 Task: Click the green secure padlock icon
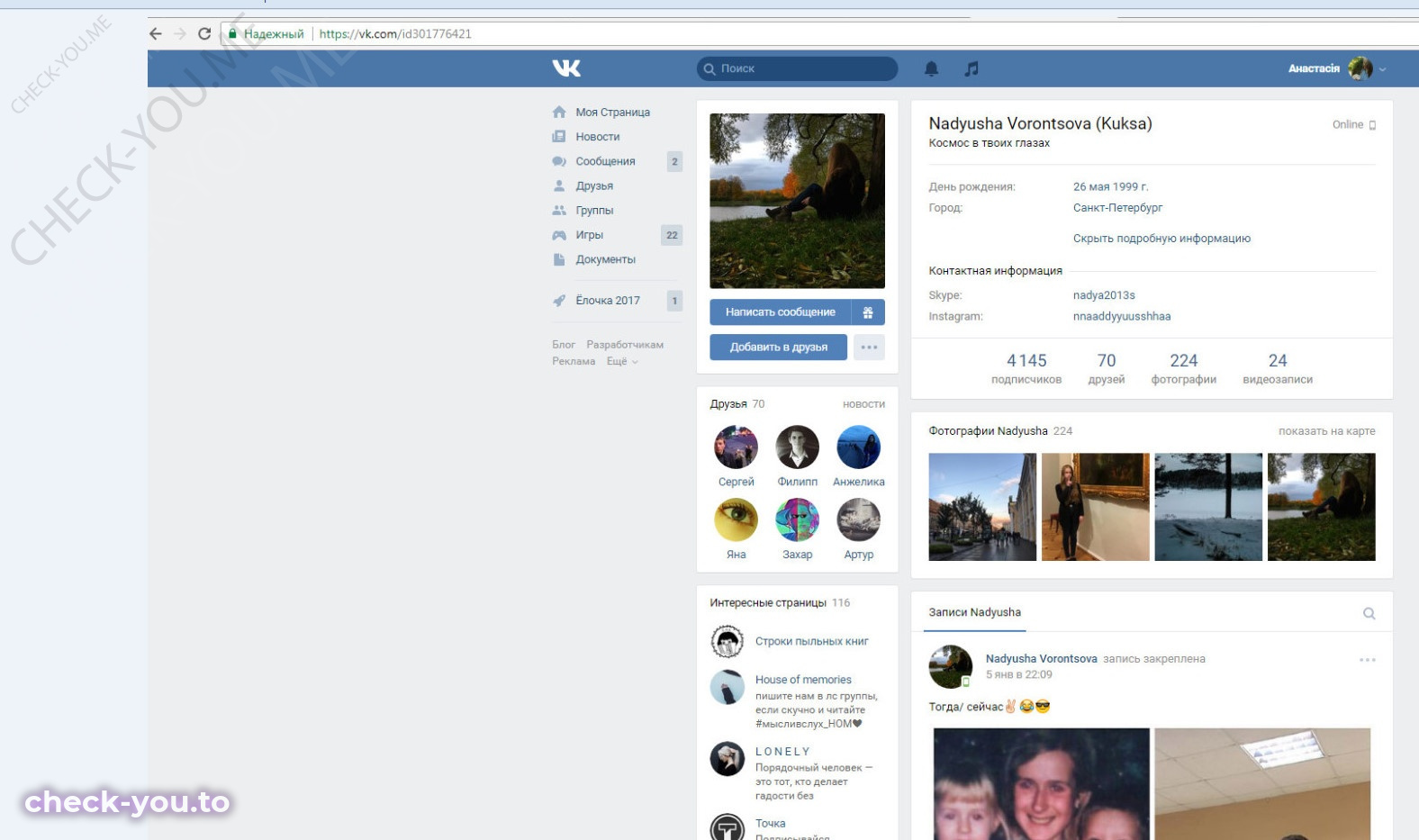(x=232, y=33)
